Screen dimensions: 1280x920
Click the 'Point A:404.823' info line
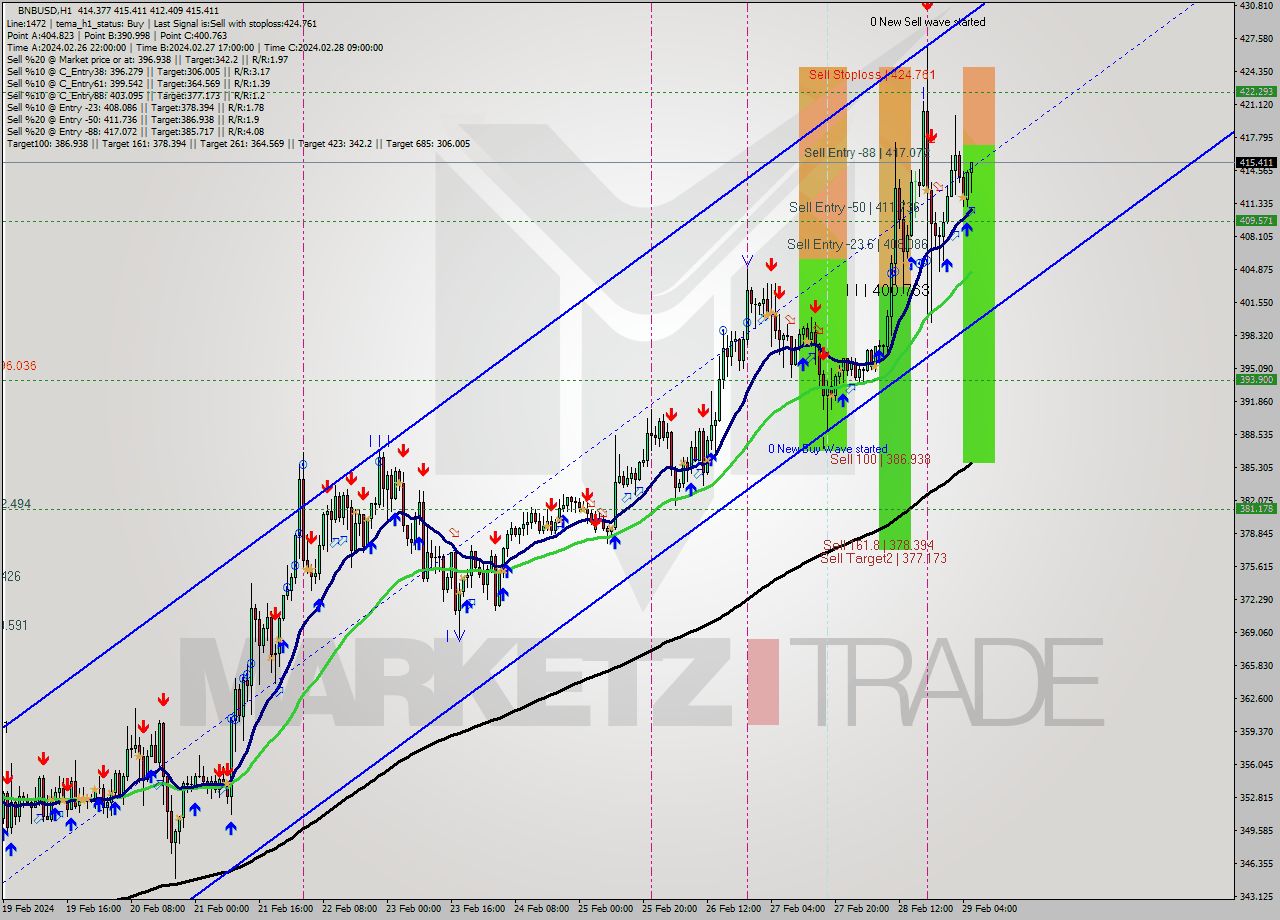[x=117, y=35]
